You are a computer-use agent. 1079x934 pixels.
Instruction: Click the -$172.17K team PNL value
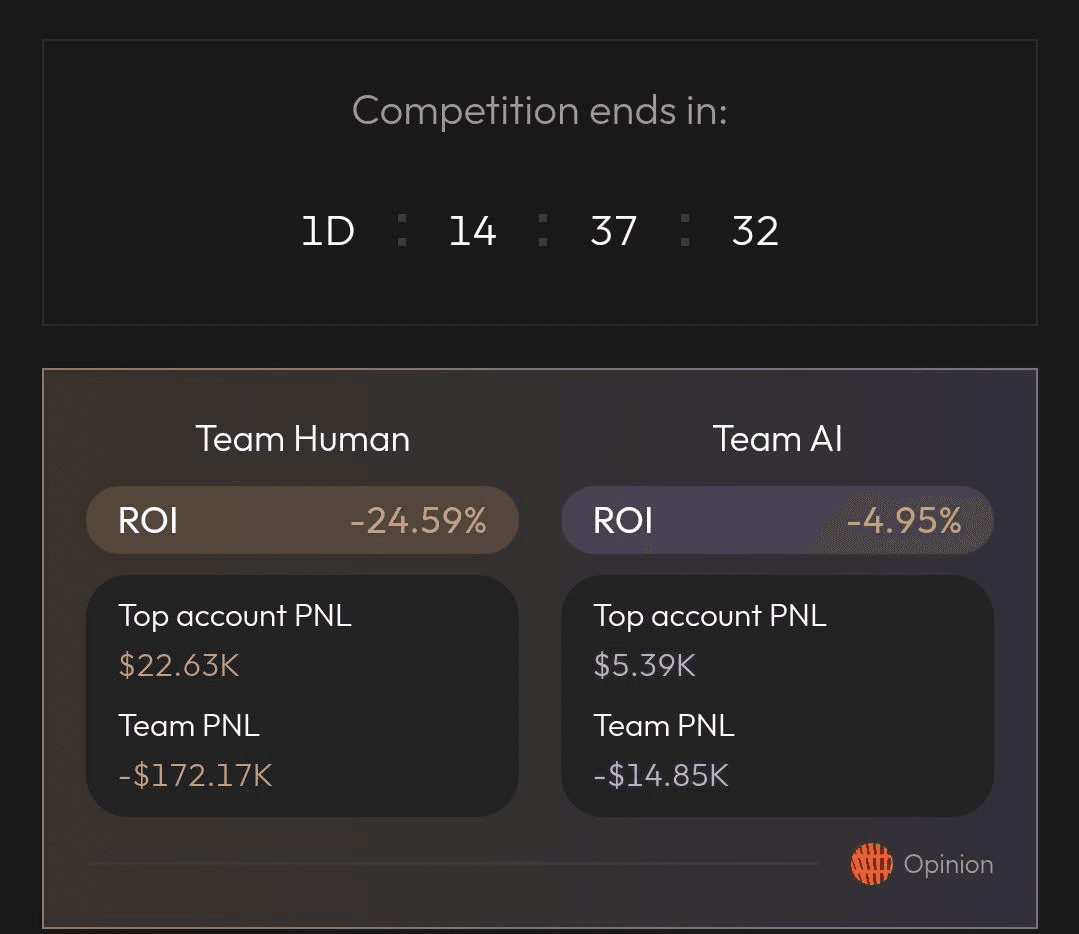195,776
